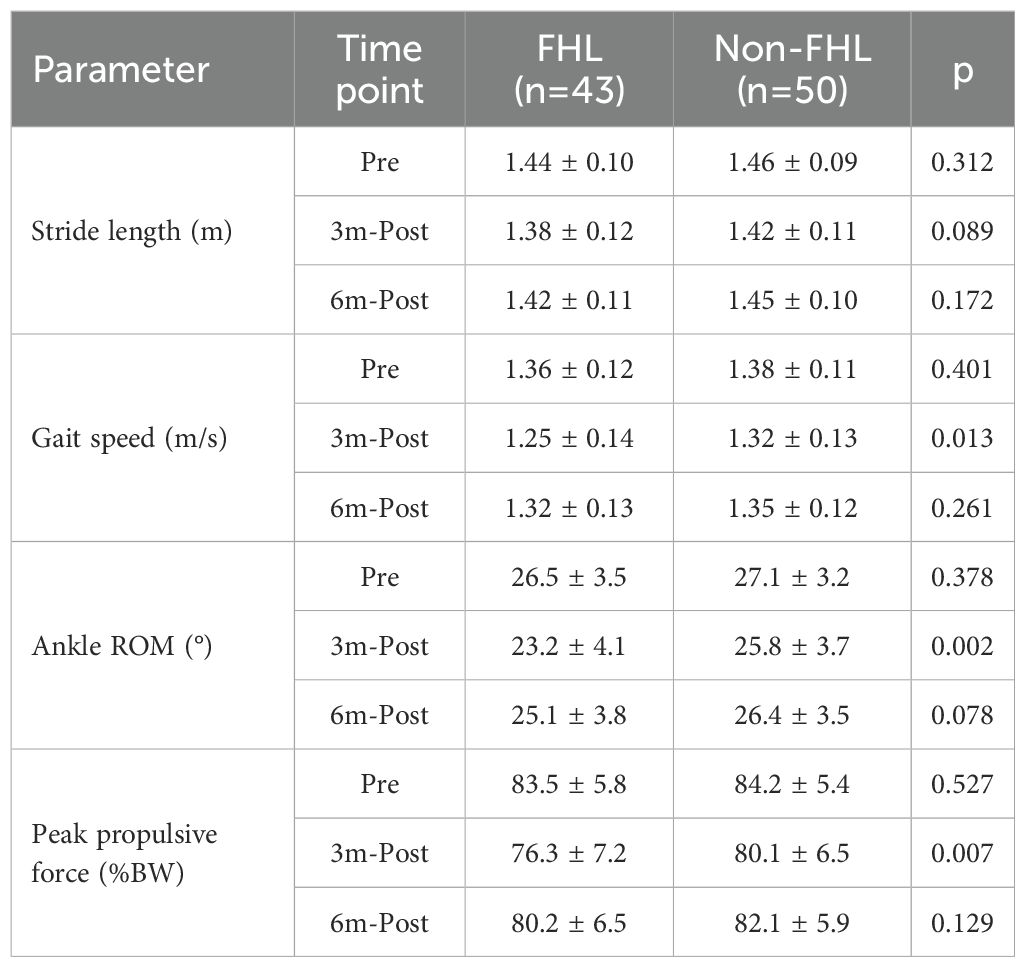Image resolution: width=1025 pixels, height=967 pixels.
Task: Click the cell showing 1.46 ± 0.09
Action: 791,161
